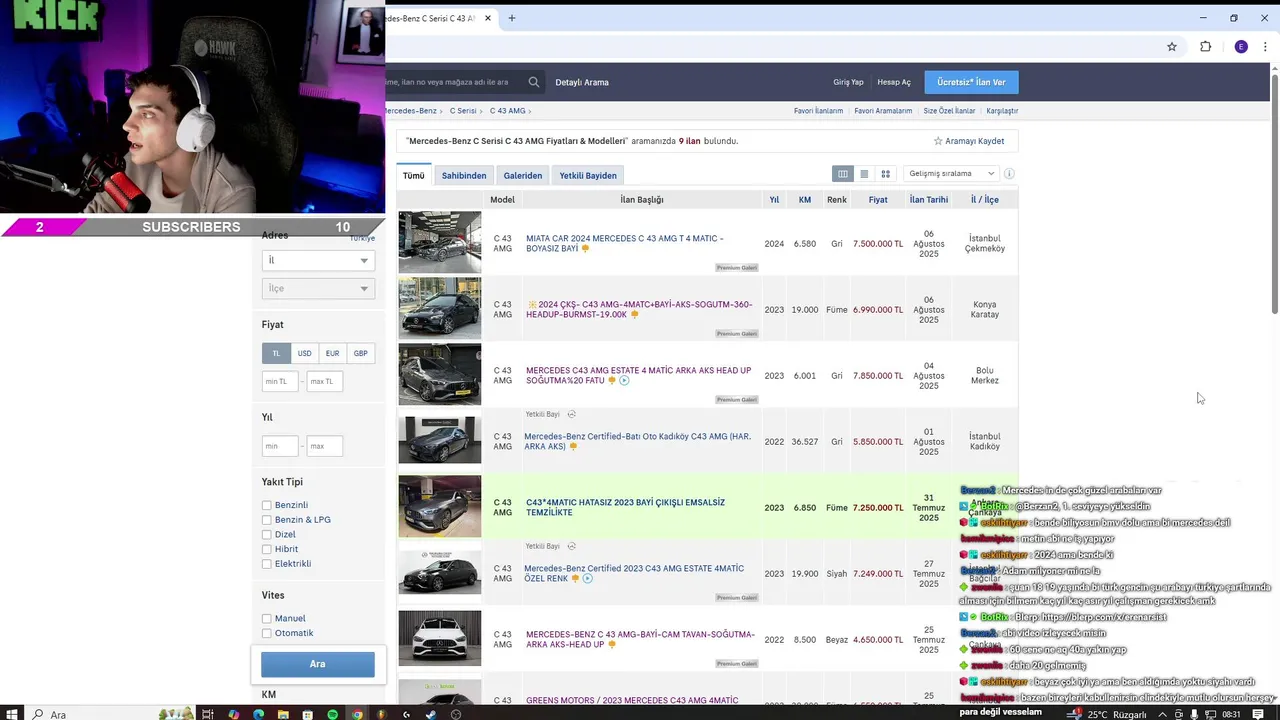Click the search magnifier icon in site header
Viewport: 1280px width, 720px height.
pyautogui.click(x=534, y=82)
